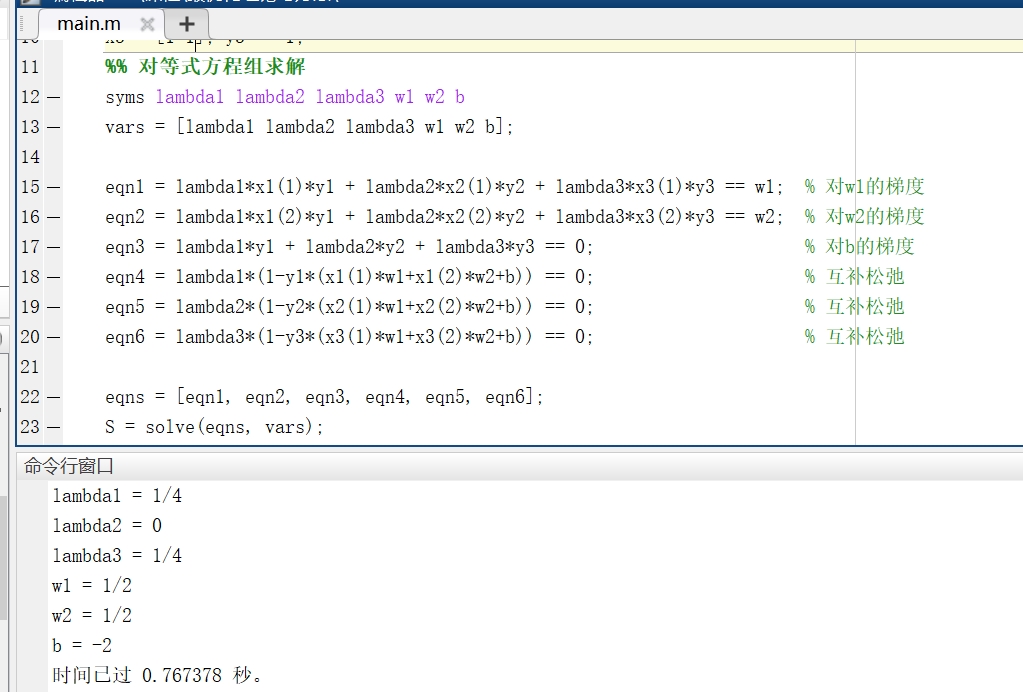Click the eqns array definition line

324,397
